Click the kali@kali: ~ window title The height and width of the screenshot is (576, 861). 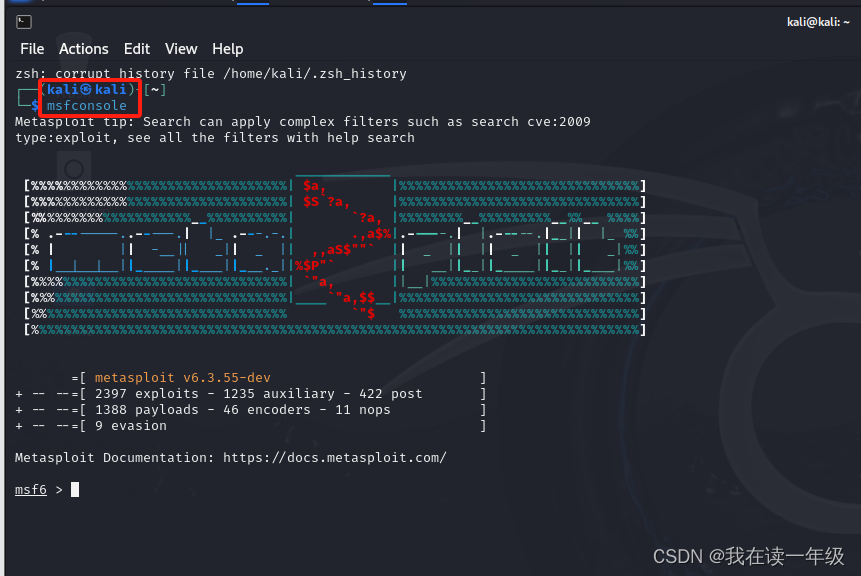pyautogui.click(x=818, y=22)
